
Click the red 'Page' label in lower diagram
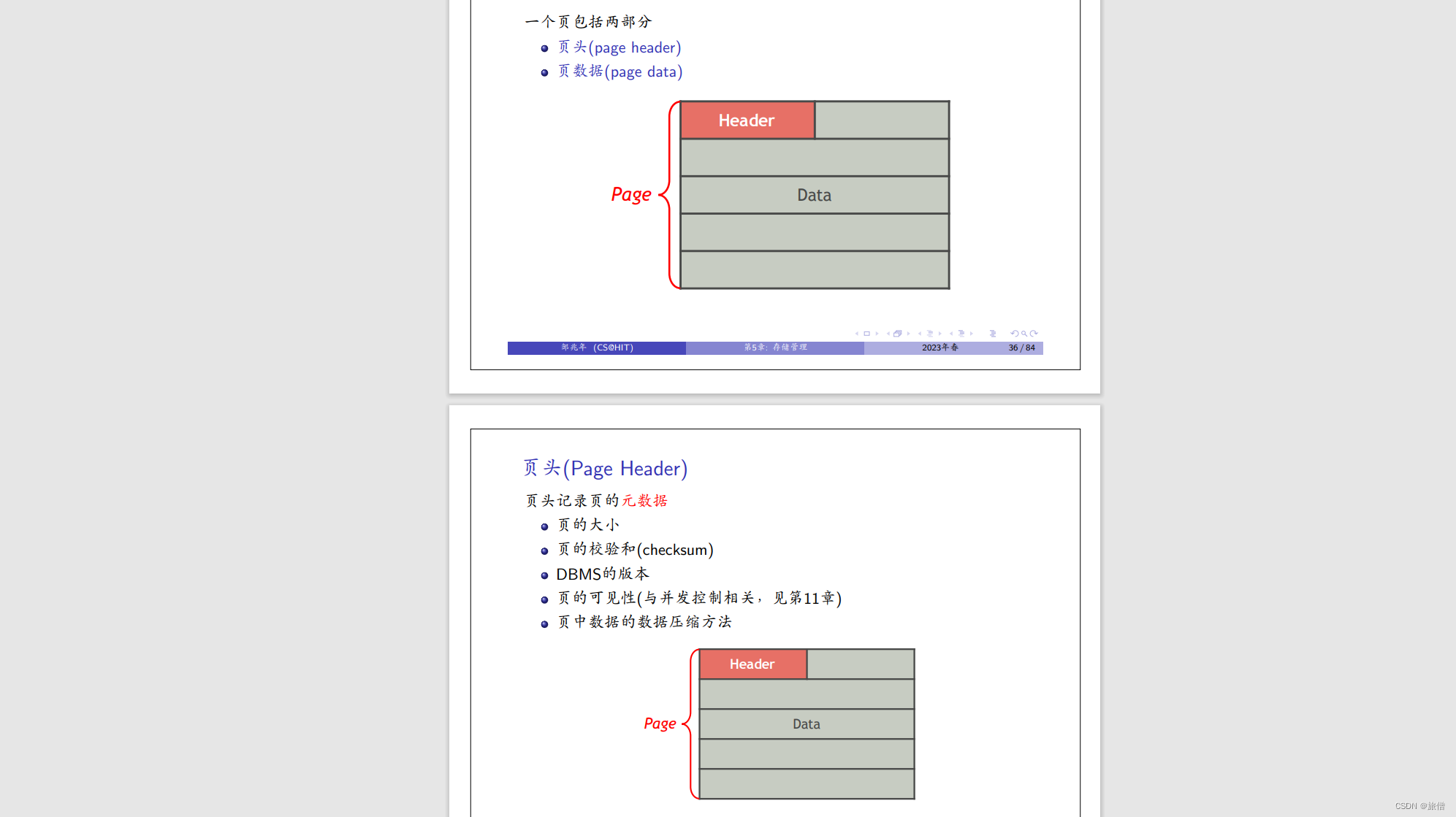[x=660, y=724]
